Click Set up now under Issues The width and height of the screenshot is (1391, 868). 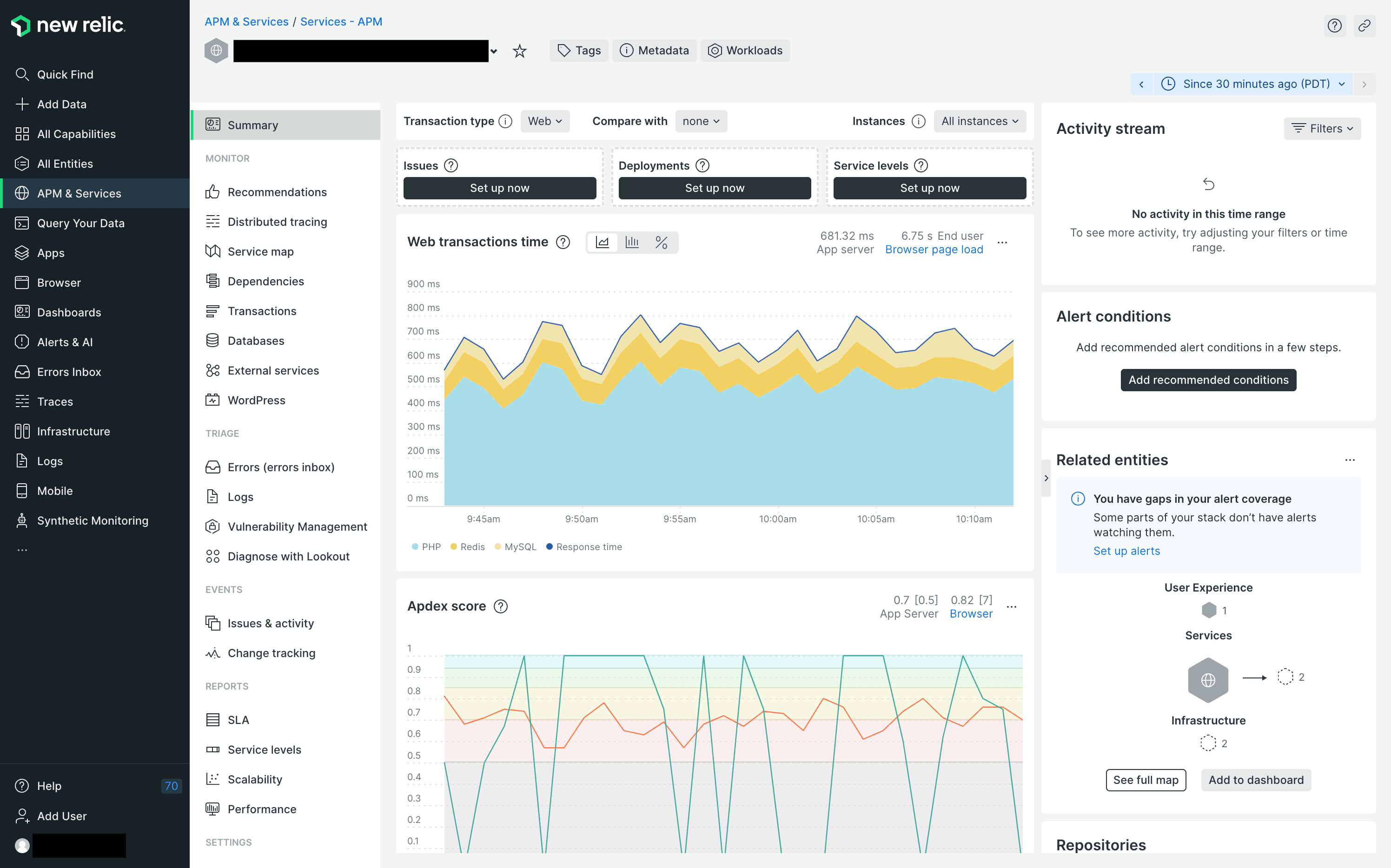pyautogui.click(x=500, y=188)
